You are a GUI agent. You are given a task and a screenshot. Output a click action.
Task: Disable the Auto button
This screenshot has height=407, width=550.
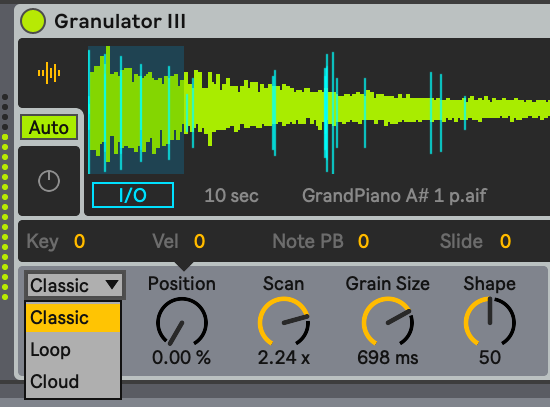49,127
